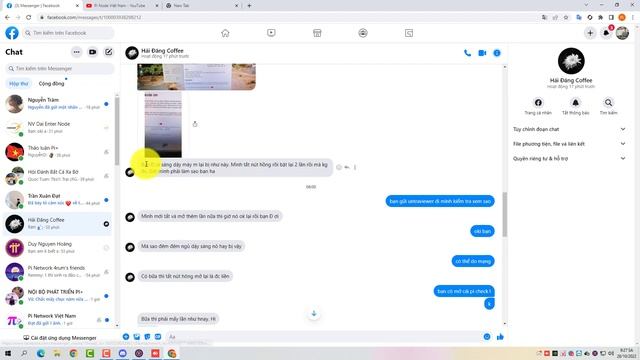Open the Groups icon in top navigation
Viewport: 640px width, 360px height.
pyautogui.click(x=363, y=33)
